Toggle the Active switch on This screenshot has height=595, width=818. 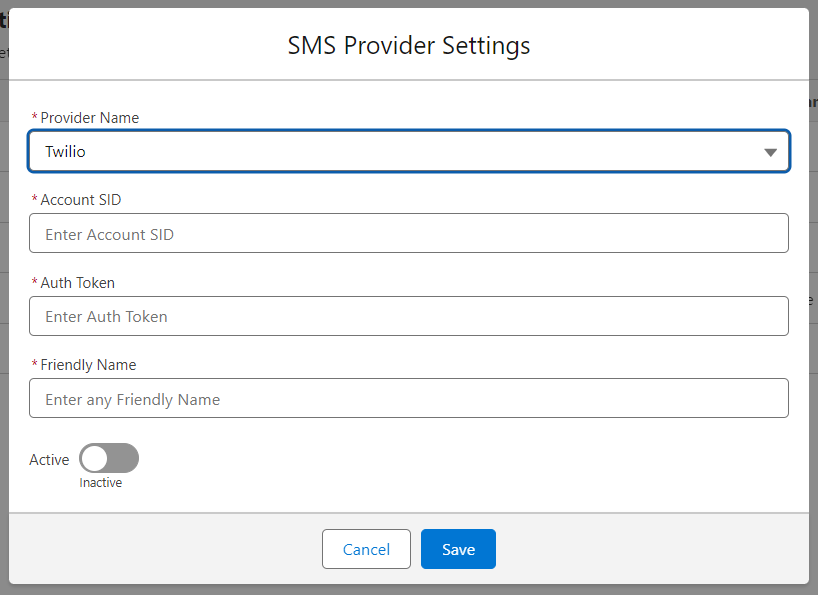click(109, 458)
